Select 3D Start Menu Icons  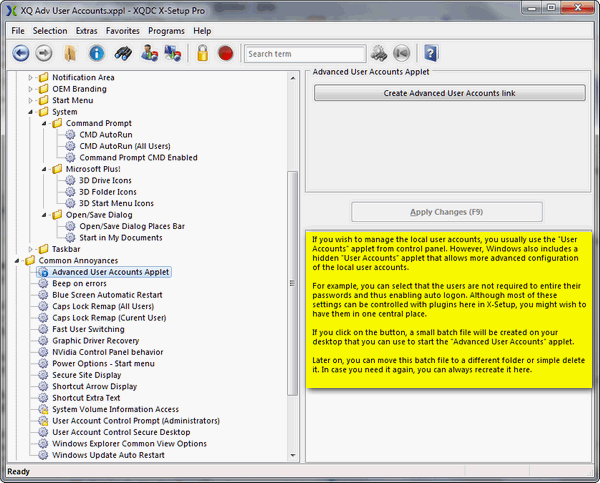pyautogui.click(x=116, y=203)
